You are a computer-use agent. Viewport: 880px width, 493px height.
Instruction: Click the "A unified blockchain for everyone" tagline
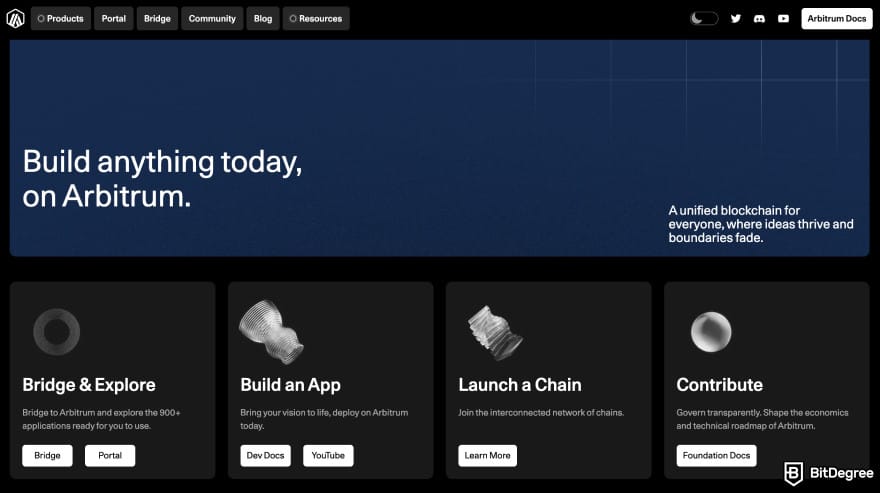pos(760,224)
